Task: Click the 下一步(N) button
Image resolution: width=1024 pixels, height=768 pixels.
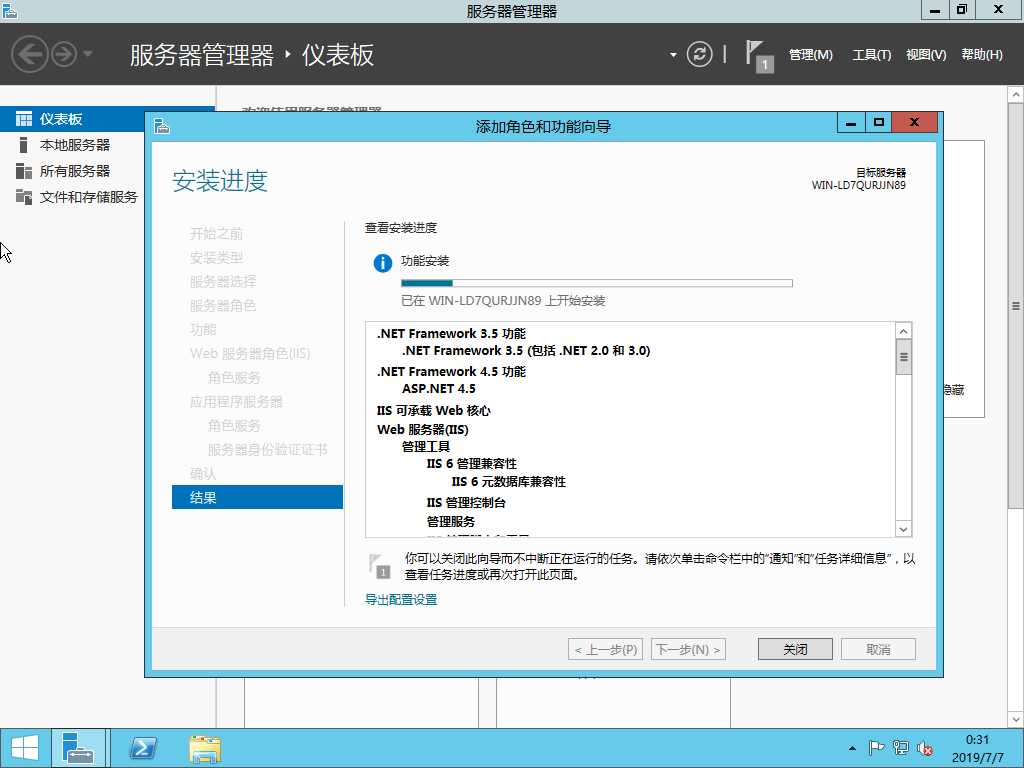Action: tap(688, 649)
